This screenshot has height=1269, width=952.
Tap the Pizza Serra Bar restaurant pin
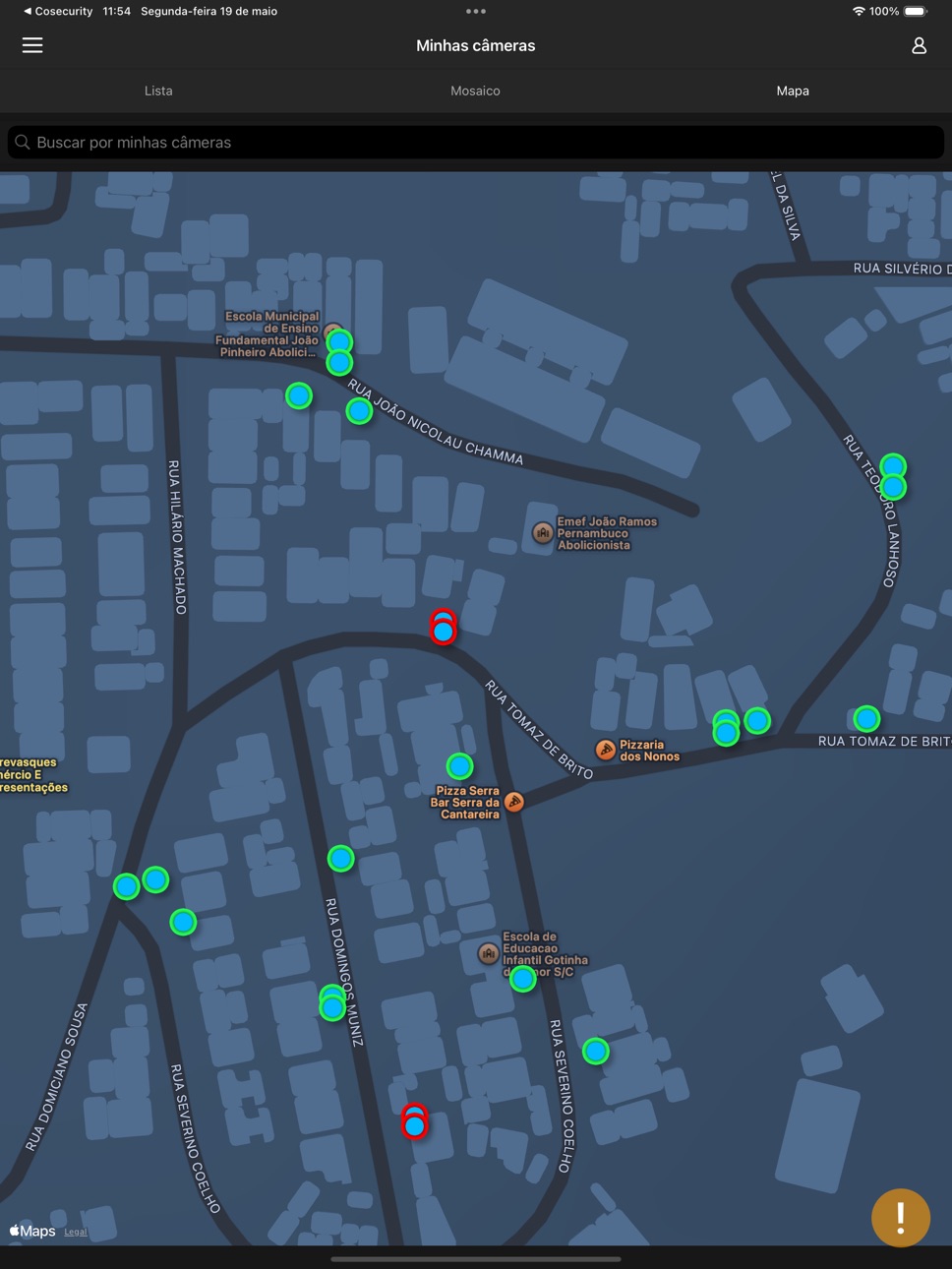coord(513,802)
